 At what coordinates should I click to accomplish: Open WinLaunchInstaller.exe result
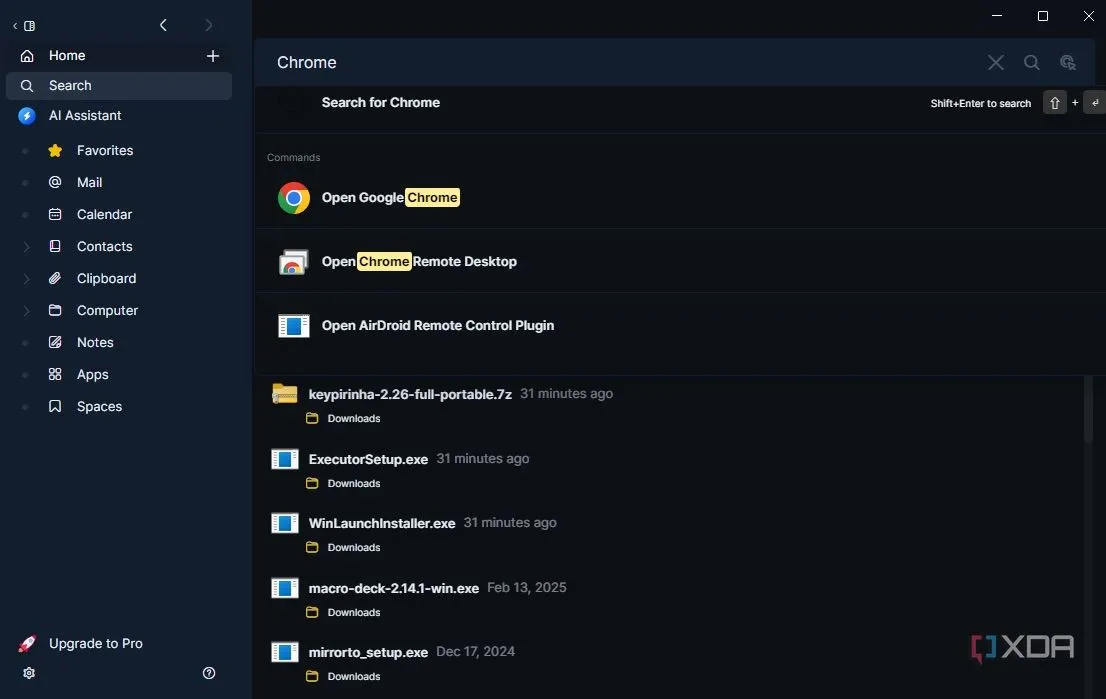point(382,523)
